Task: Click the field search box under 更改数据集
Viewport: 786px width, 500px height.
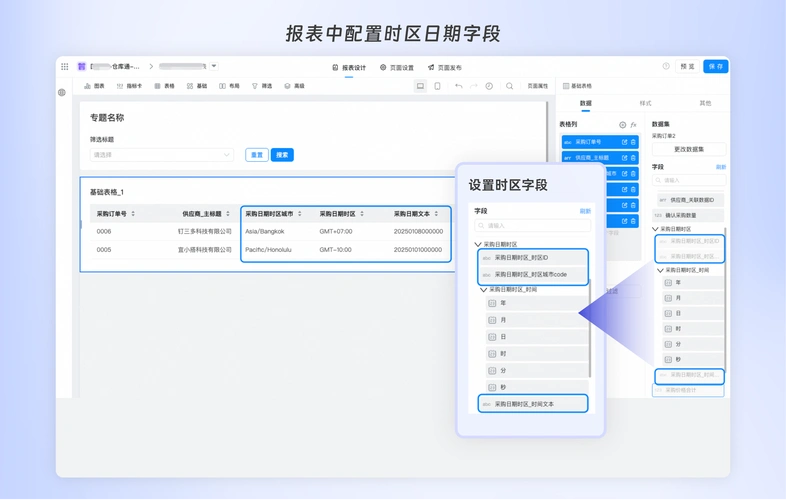Action: [689, 180]
